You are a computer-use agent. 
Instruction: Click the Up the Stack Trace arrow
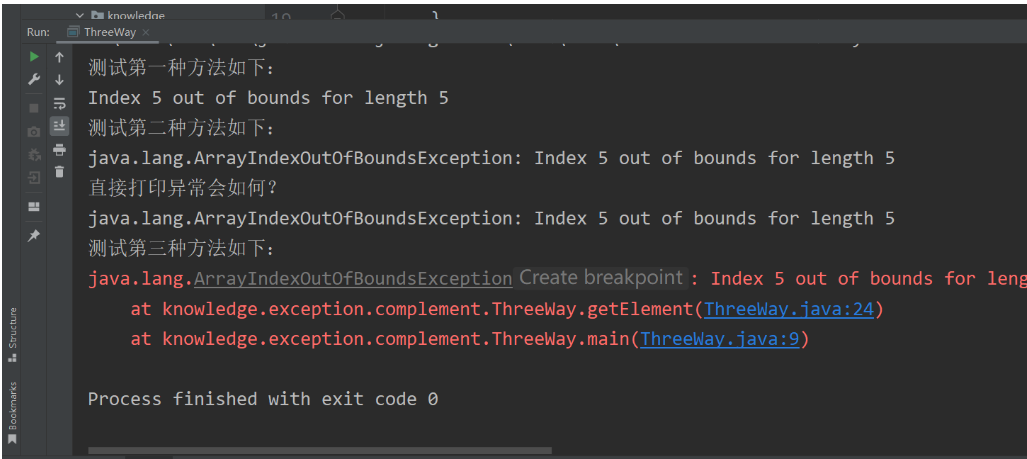click(60, 58)
